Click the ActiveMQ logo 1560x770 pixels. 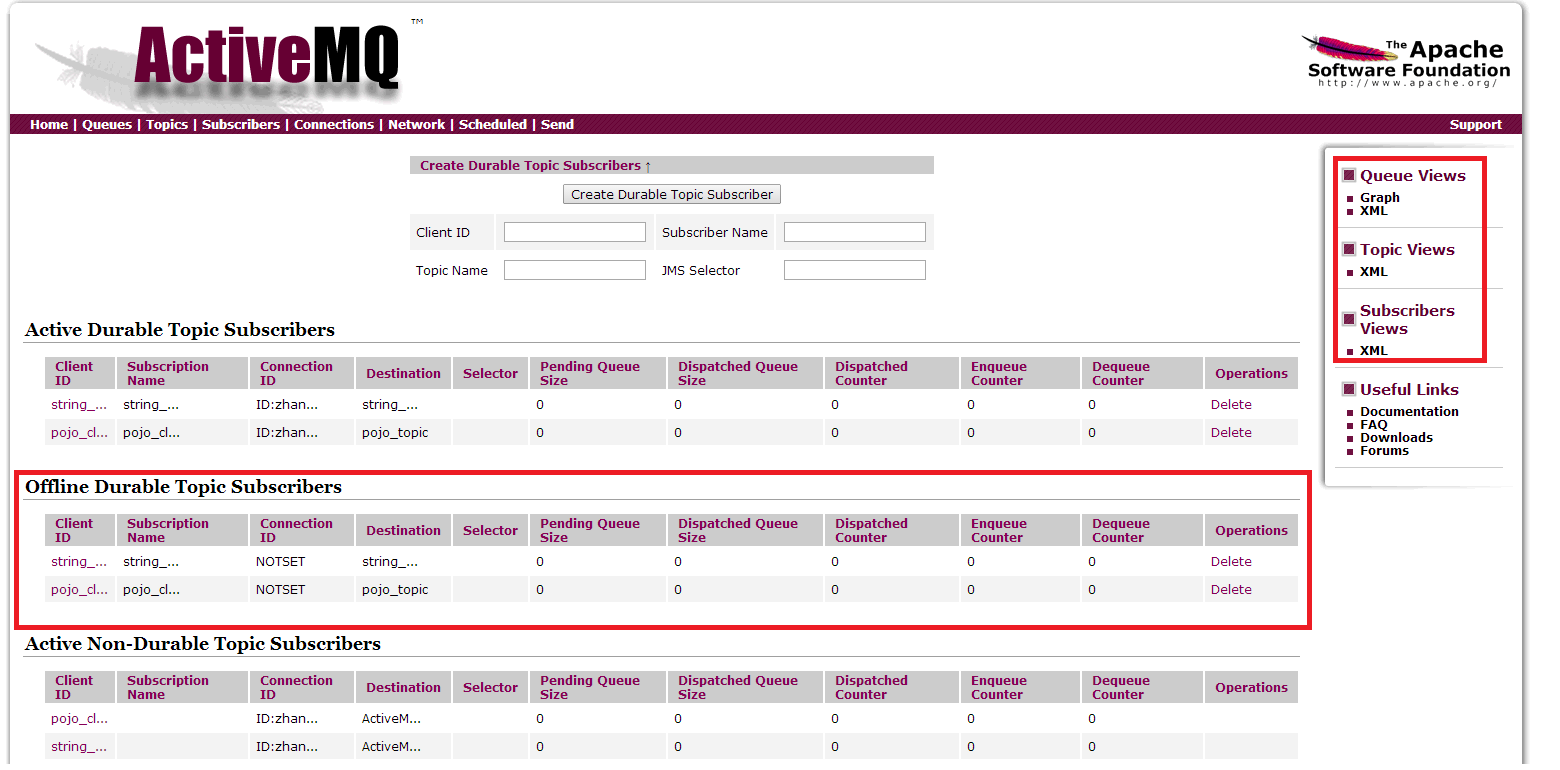coord(267,60)
